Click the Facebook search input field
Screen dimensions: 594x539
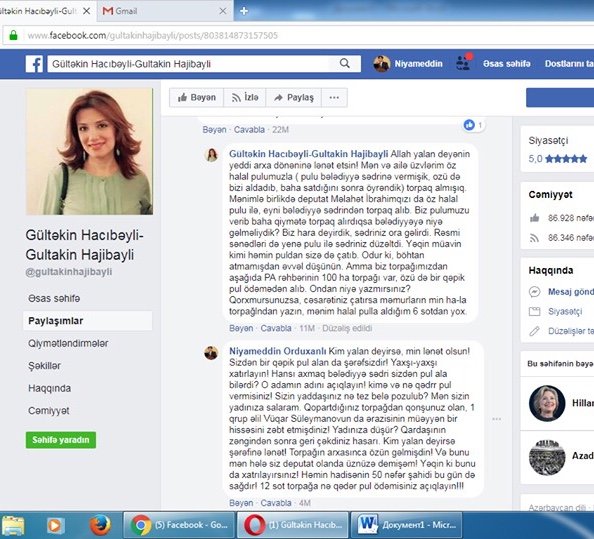[193, 64]
